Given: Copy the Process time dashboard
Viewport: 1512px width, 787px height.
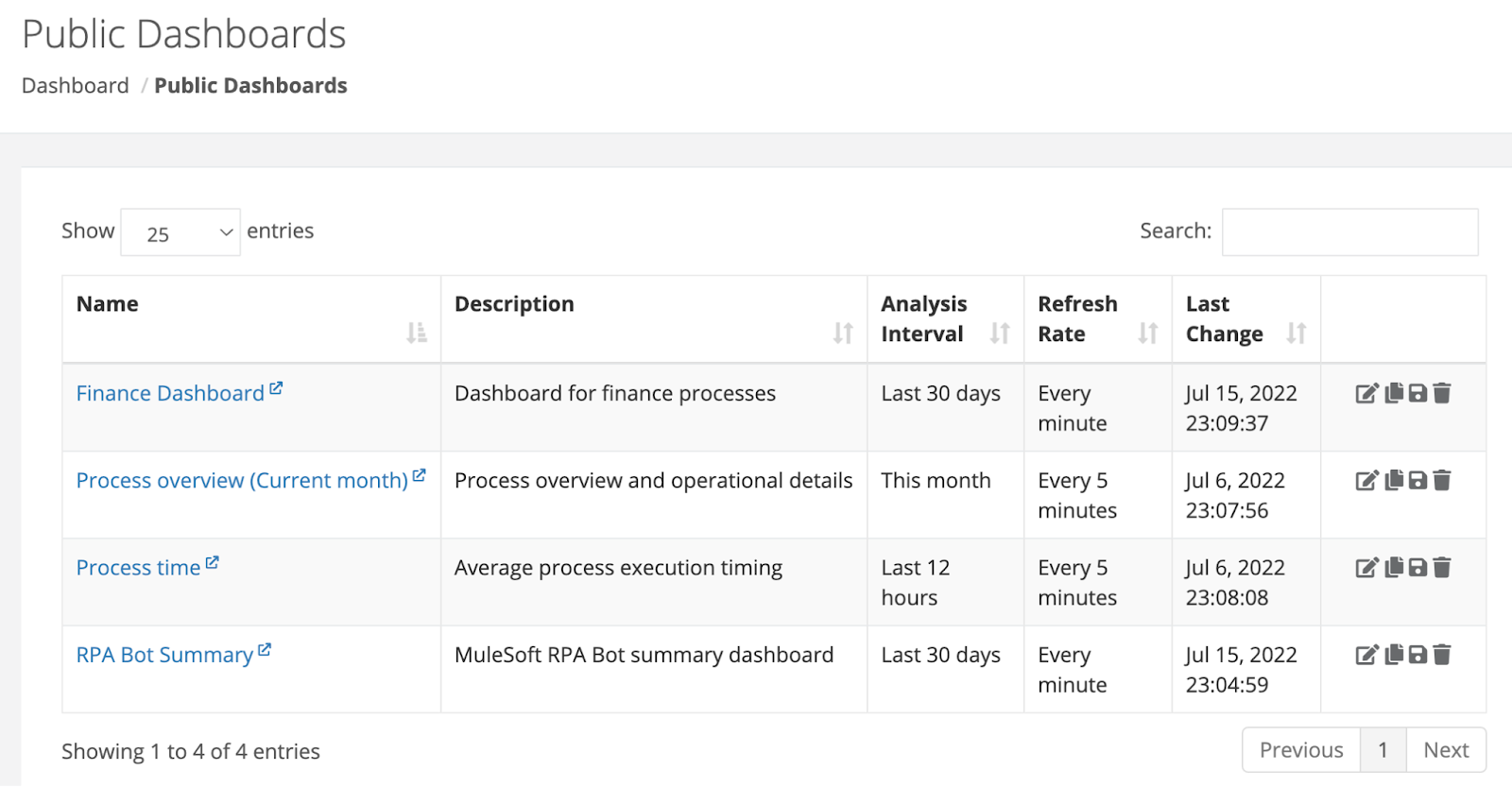Looking at the screenshot, I should 1394,568.
